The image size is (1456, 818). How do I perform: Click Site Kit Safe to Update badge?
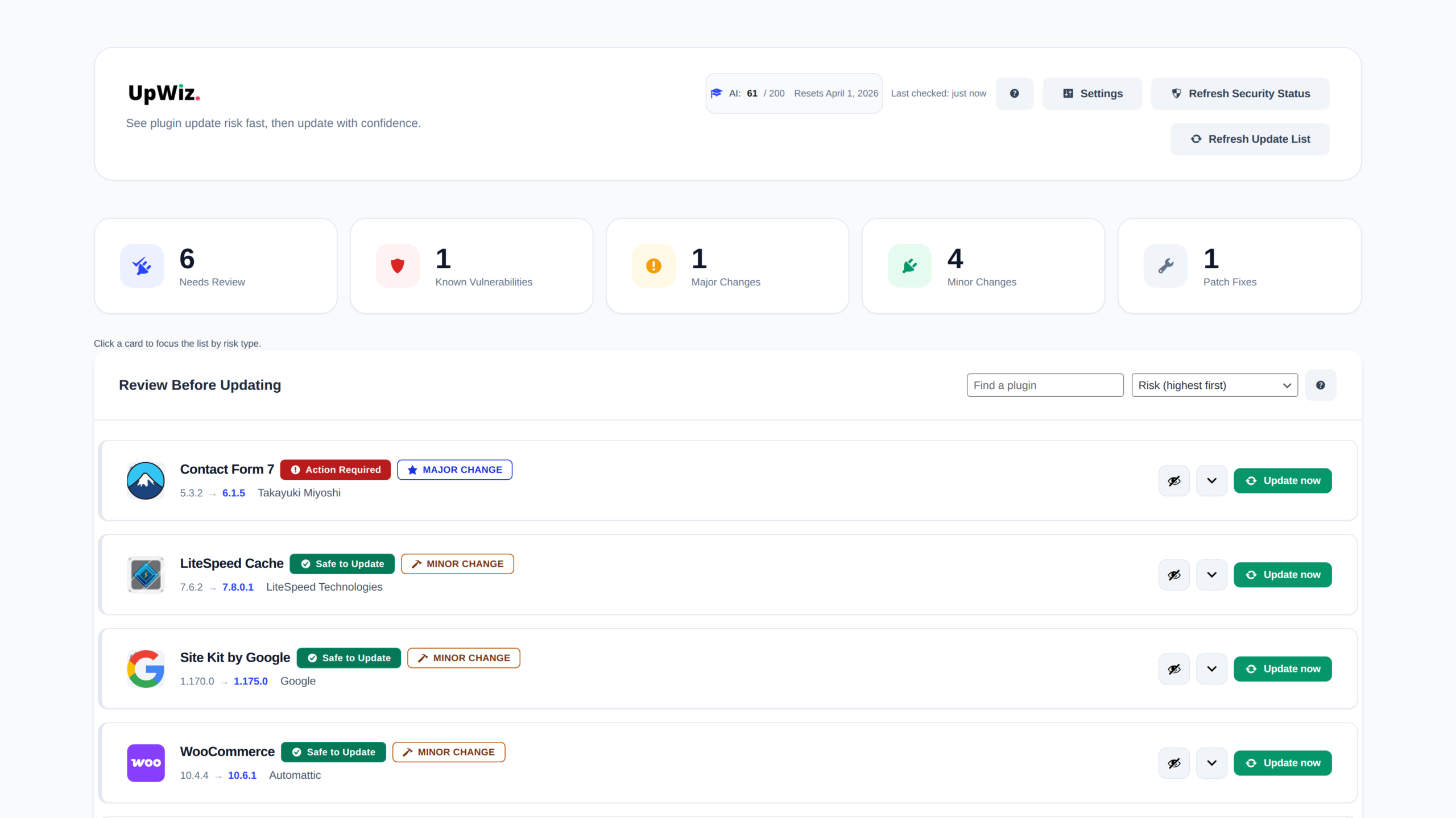349,658
